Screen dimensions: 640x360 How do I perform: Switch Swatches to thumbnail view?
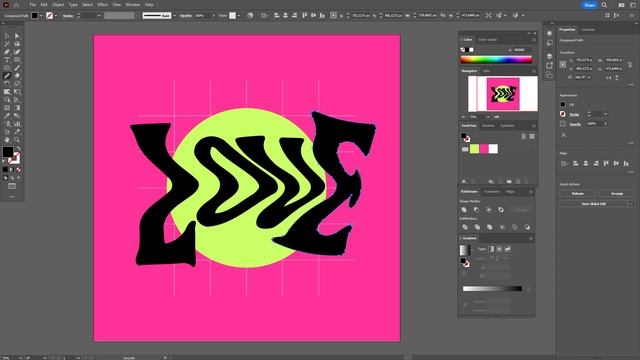coord(532,136)
